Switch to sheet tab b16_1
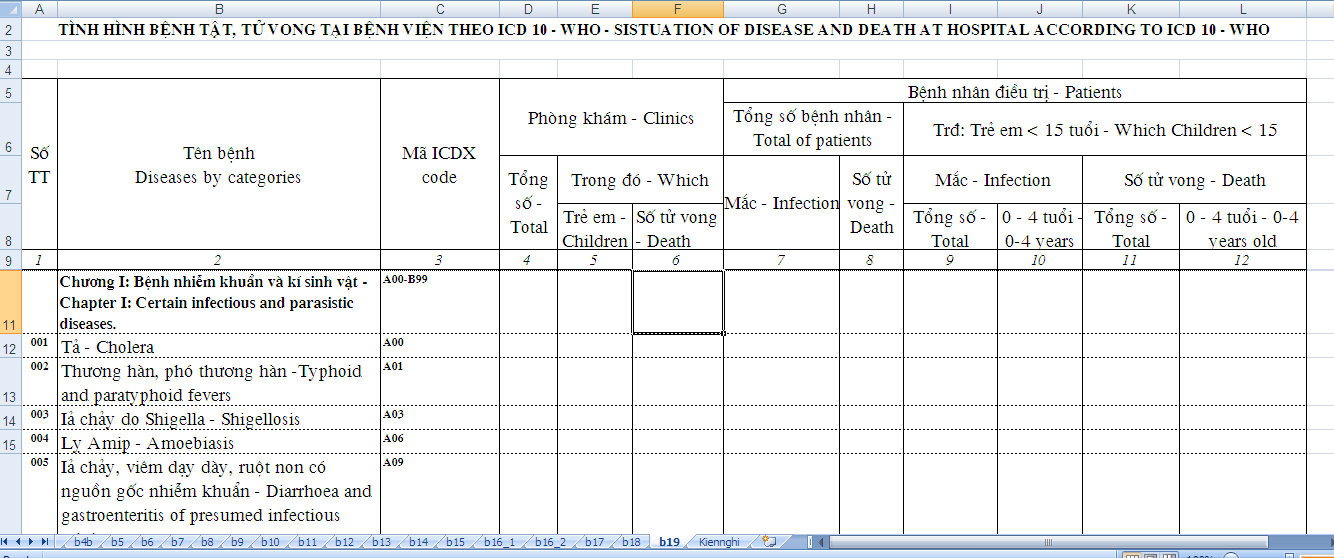The height and width of the screenshot is (558, 1334). pos(500,542)
